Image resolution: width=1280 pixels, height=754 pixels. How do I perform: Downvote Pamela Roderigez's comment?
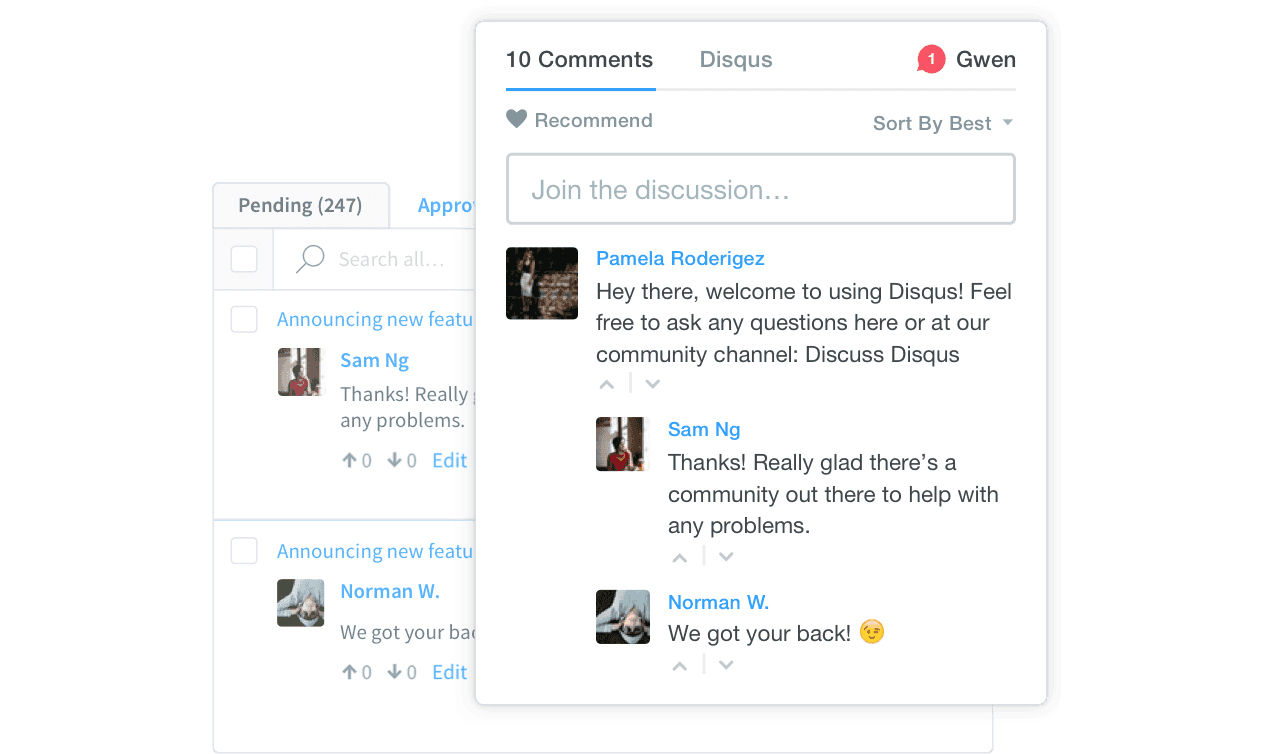[x=653, y=384]
